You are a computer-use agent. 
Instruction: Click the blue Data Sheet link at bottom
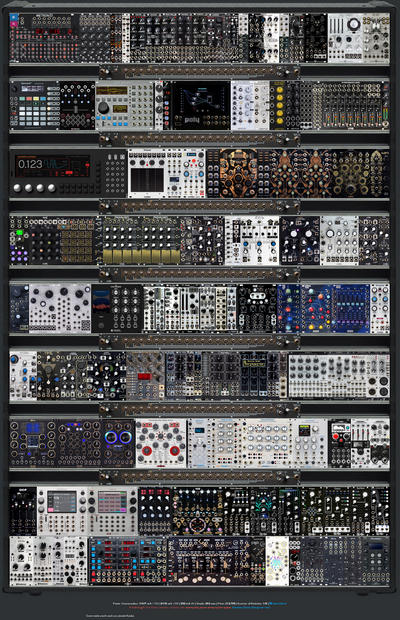[x=279, y=603]
